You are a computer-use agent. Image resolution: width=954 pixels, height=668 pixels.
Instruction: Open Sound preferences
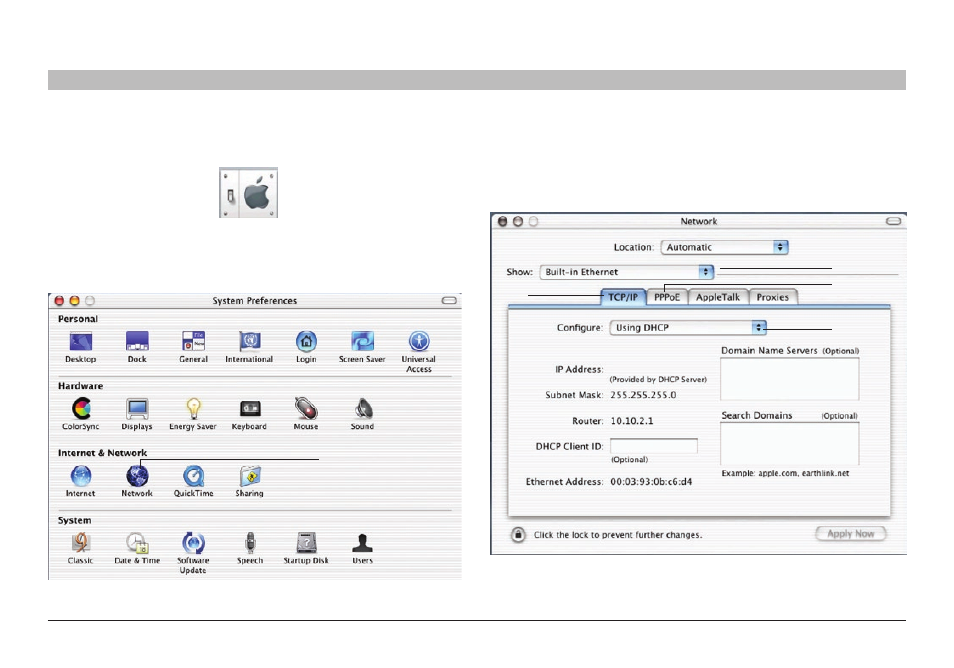pyautogui.click(x=363, y=408)
